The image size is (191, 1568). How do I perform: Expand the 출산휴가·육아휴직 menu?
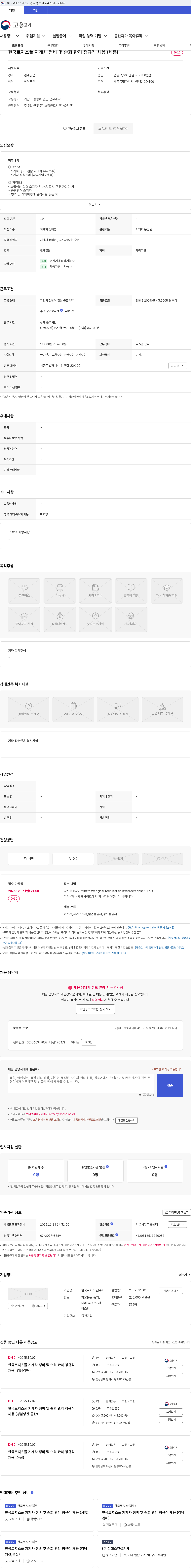tap(131, 36)
